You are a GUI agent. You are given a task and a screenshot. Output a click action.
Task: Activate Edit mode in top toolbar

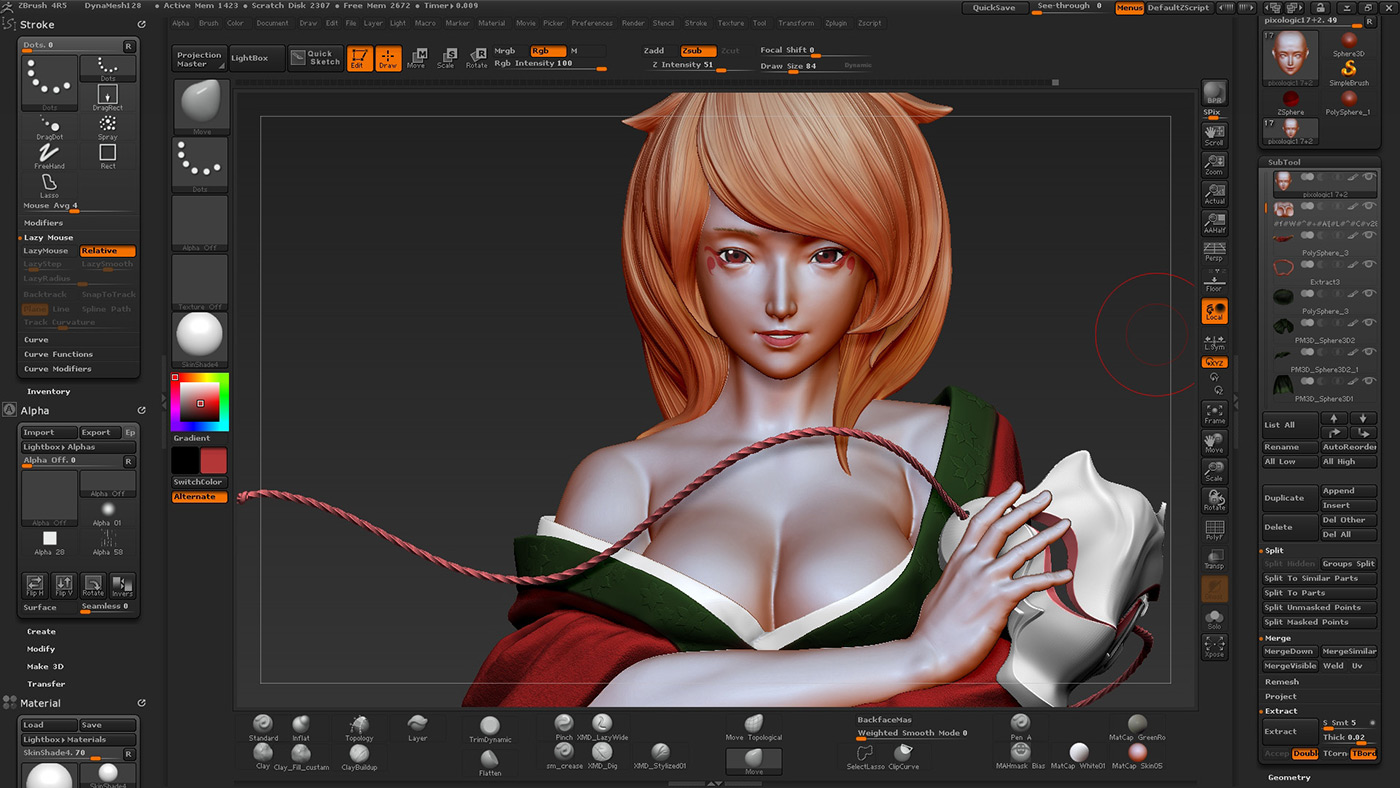(x=360, y=58)
